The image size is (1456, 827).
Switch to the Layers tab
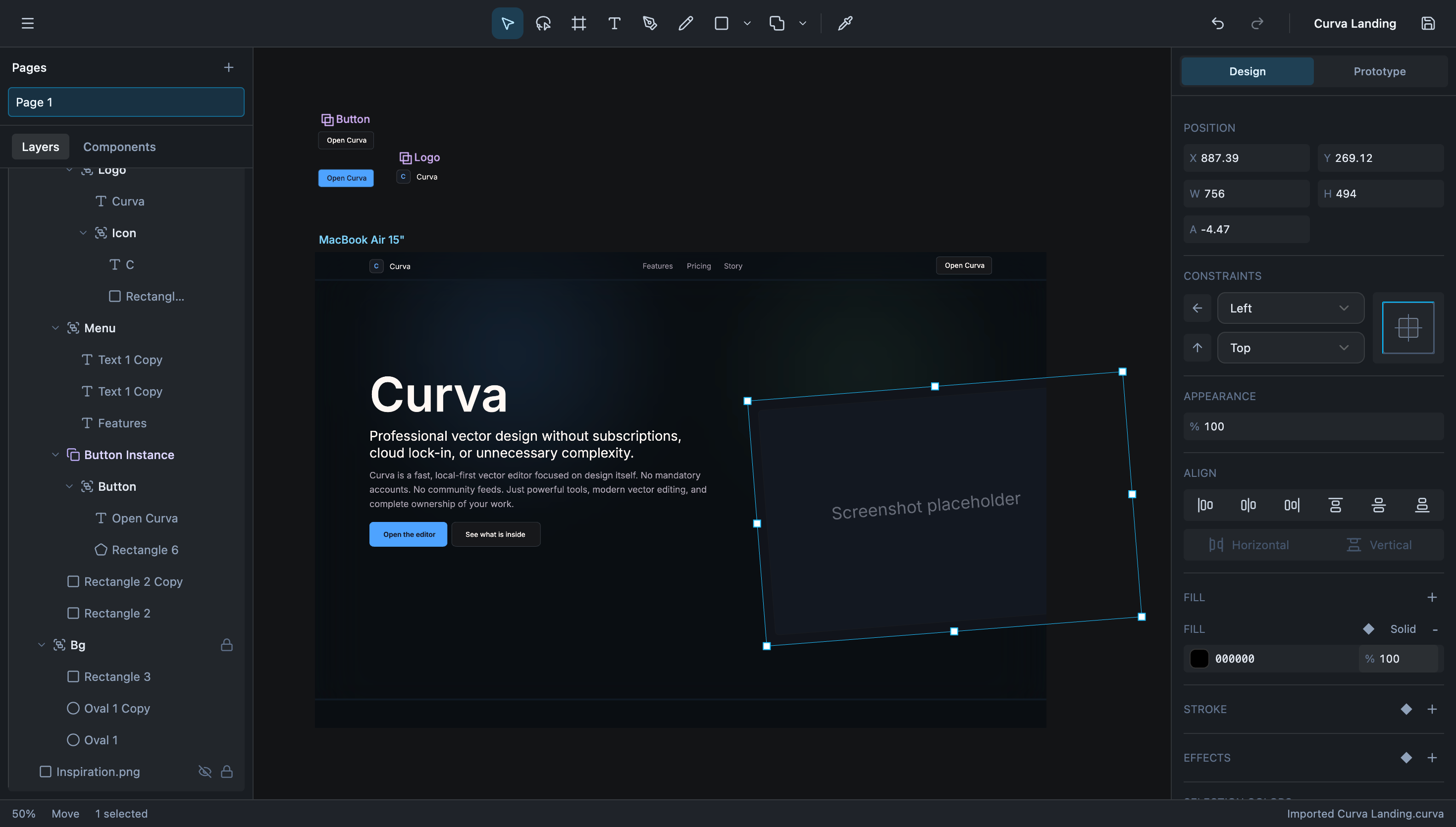[x=40, y=147]
